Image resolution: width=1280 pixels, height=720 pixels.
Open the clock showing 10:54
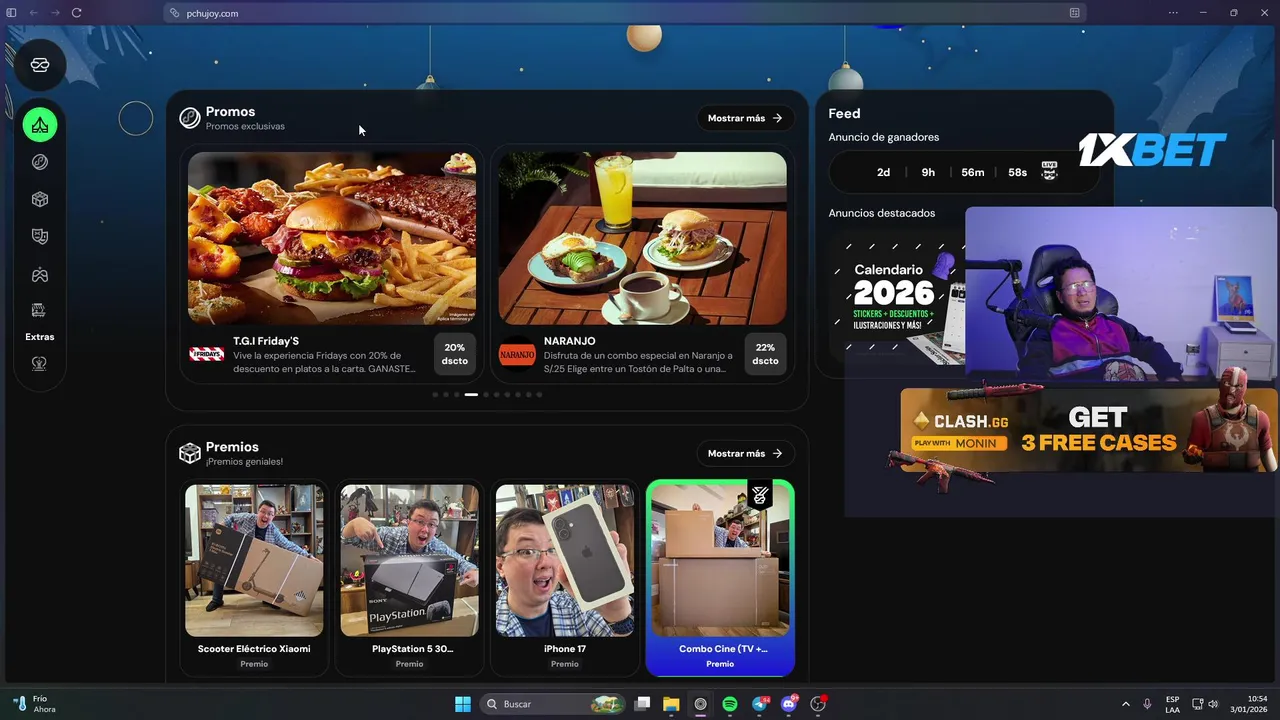[x=1249, y=704]
